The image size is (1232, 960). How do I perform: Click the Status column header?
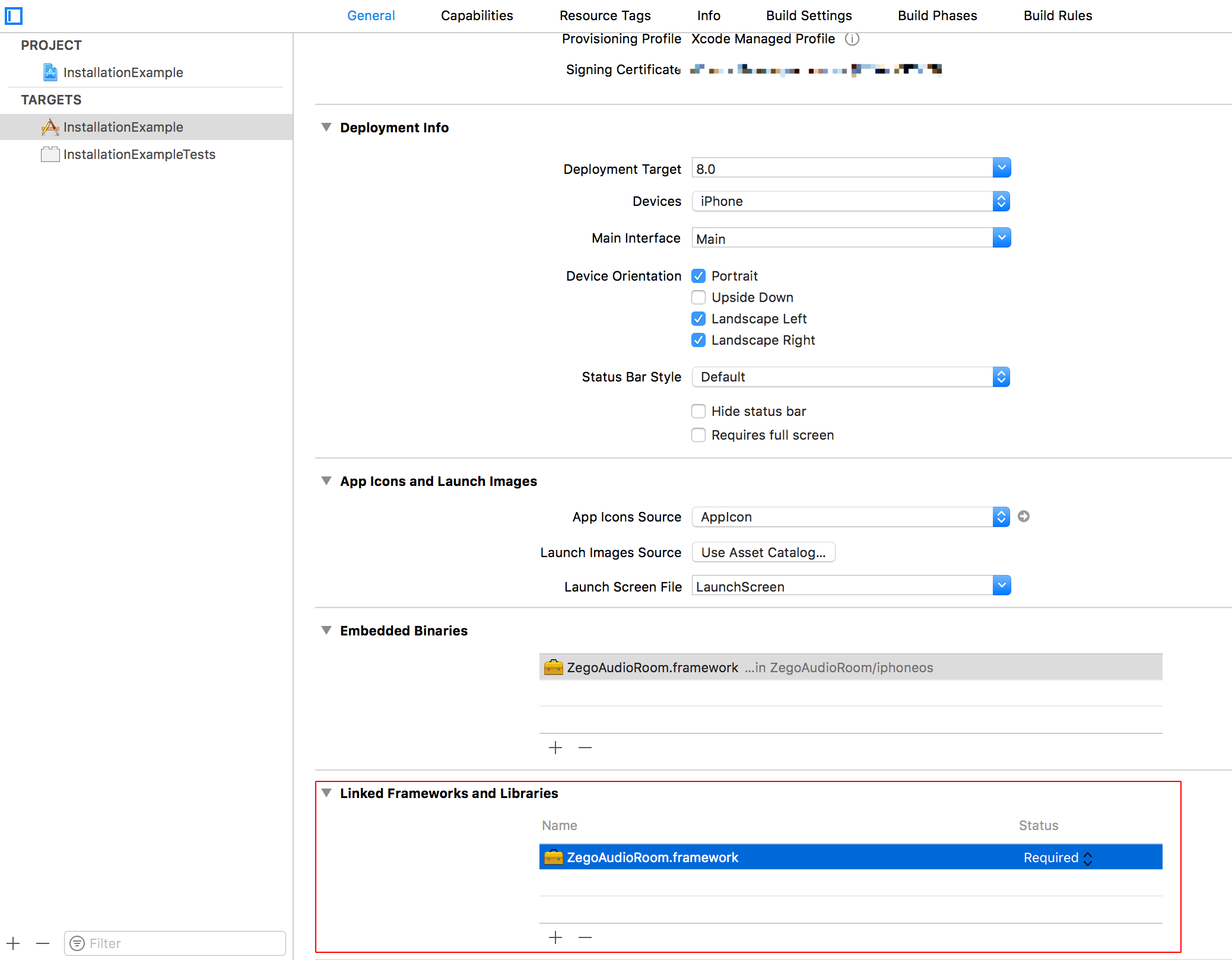pyautogui.click(x=1039, y=825)
